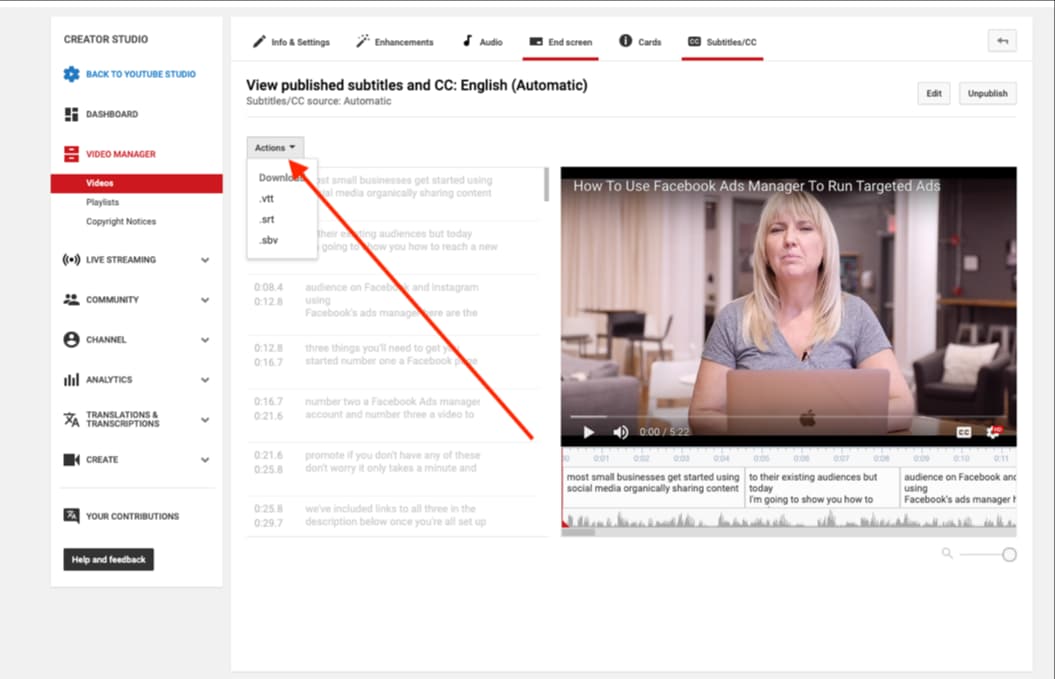Open the Actions dropdown
Screen dimensions: 1055x679
coord(275,147)
